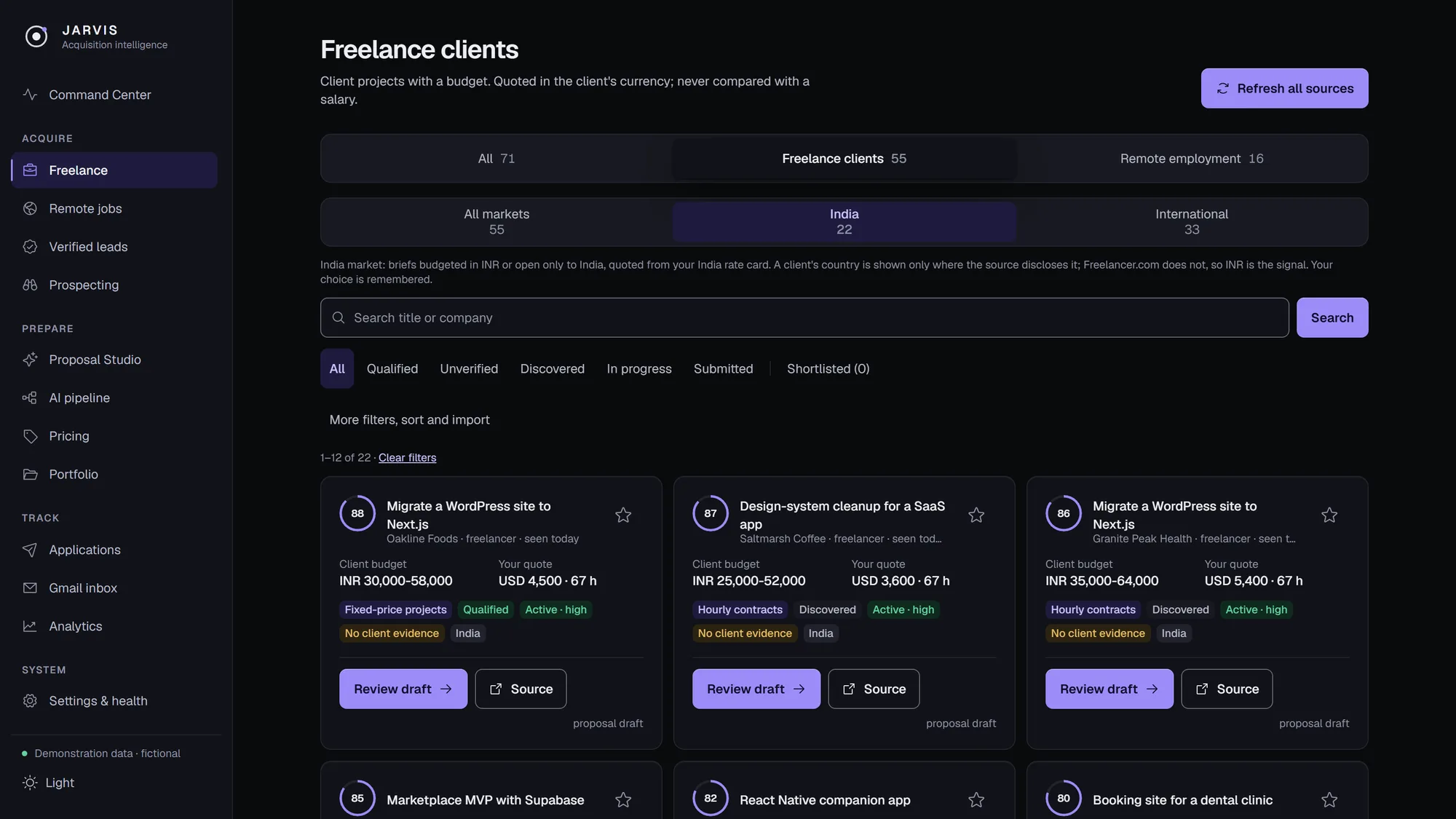
Task: Open Settings & health
Action: tap(114, 701)
